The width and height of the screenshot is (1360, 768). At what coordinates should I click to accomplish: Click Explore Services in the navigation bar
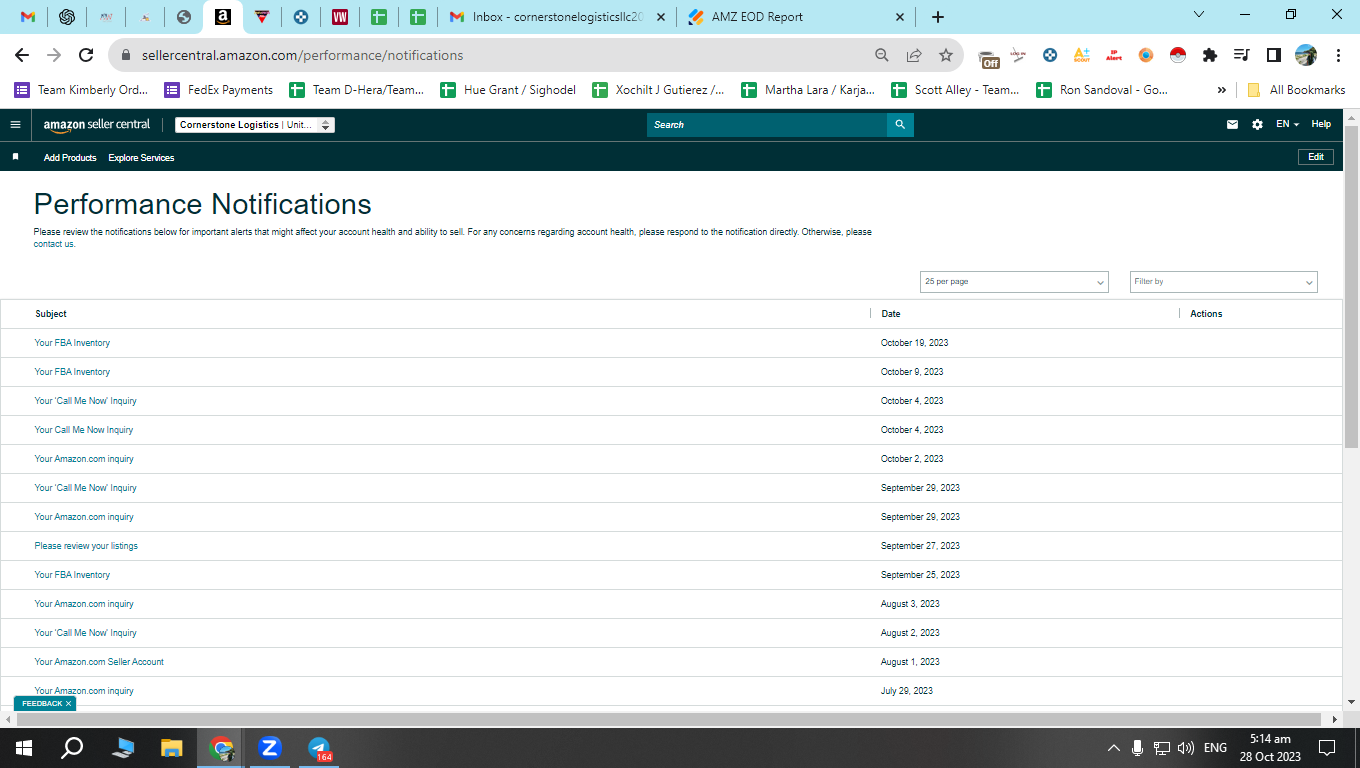click(141, 158)
